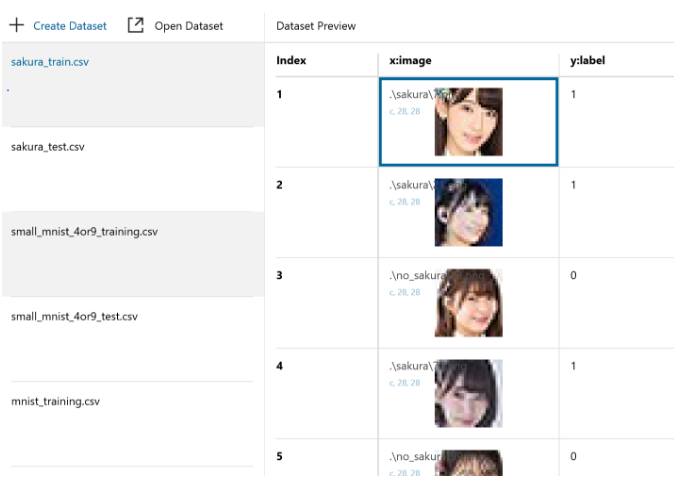674x490 pixels.
Task: Click the Create Dataset label
Action: pyautogui.click(x=70, y=26)
